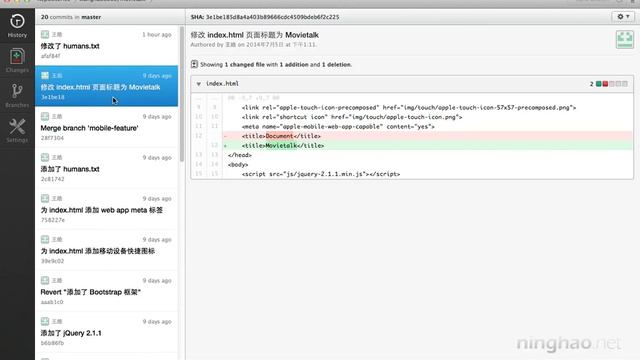Image resolution: width=640 pixels, height=360 pixels.
Task: Select commit '修改了 humans.txt'
Action: coord(107,45)
